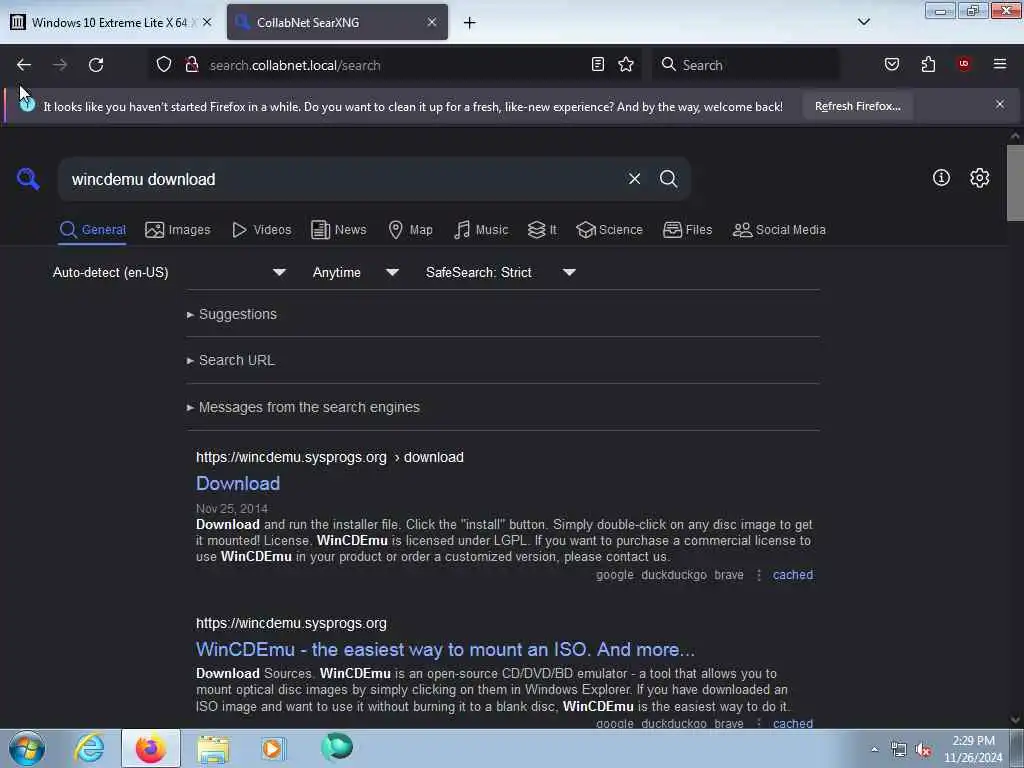Reload the page with the refresh icon
Viewport: 1024px width, 768px height.
(x=96, y=65)
